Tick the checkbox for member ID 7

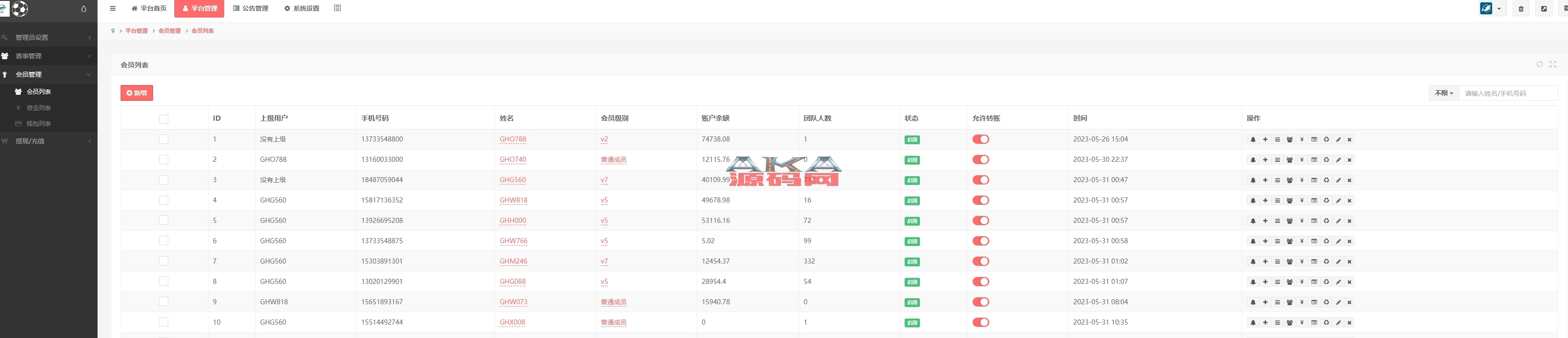tap(163, 261)
